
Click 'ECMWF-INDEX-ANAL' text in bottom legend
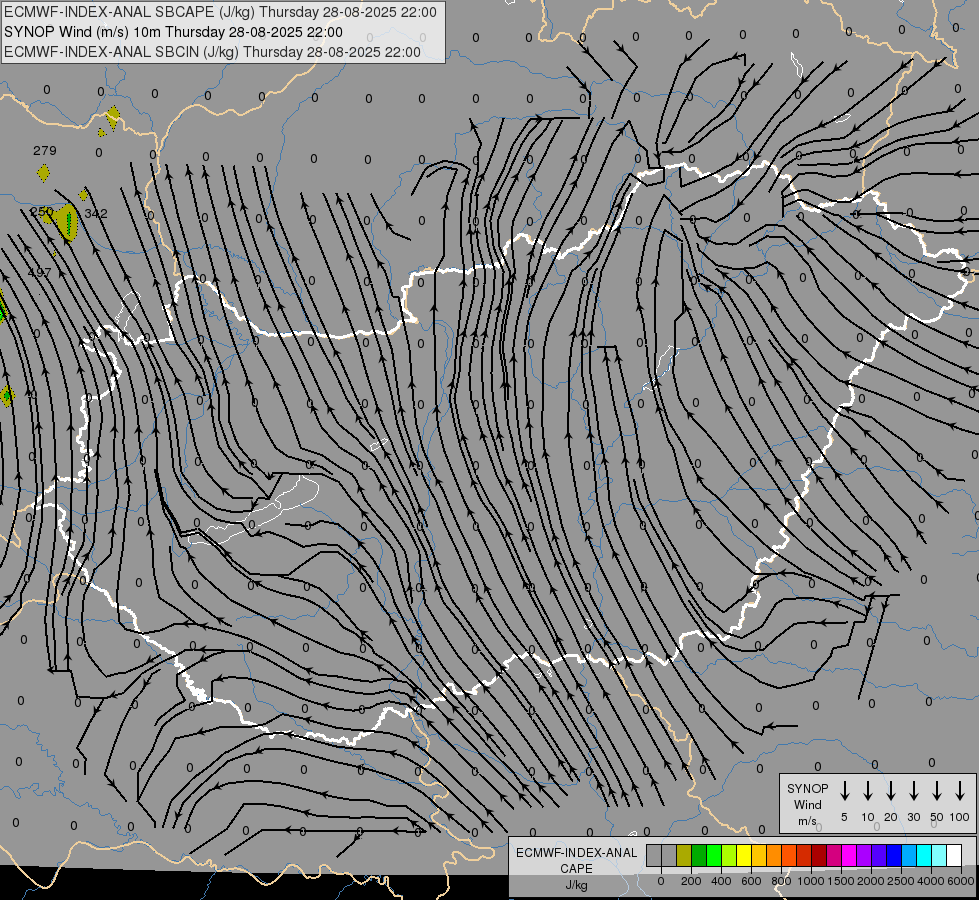576,853
